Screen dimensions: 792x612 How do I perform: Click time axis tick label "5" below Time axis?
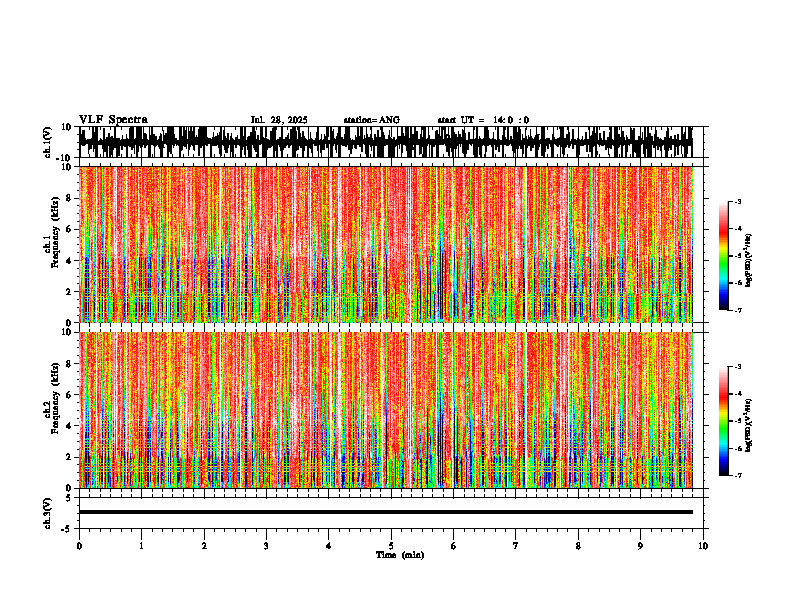click(x=391, y=546)
